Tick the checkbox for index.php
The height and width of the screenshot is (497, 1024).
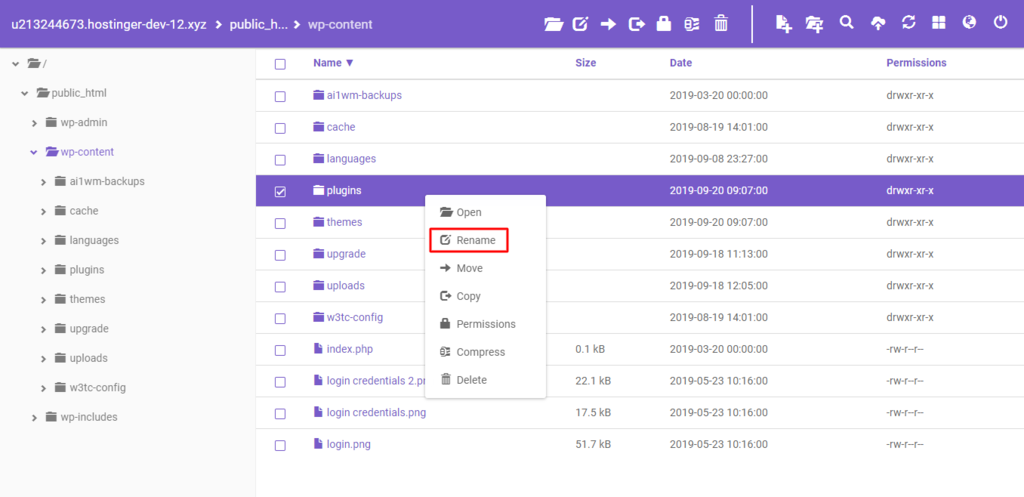point(280,350)
